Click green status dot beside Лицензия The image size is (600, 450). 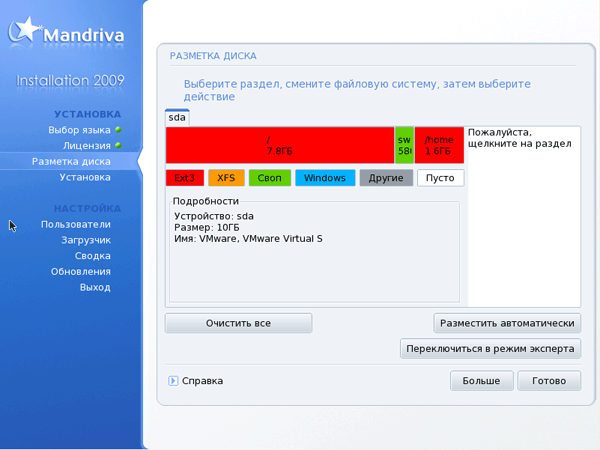[118, 145]
